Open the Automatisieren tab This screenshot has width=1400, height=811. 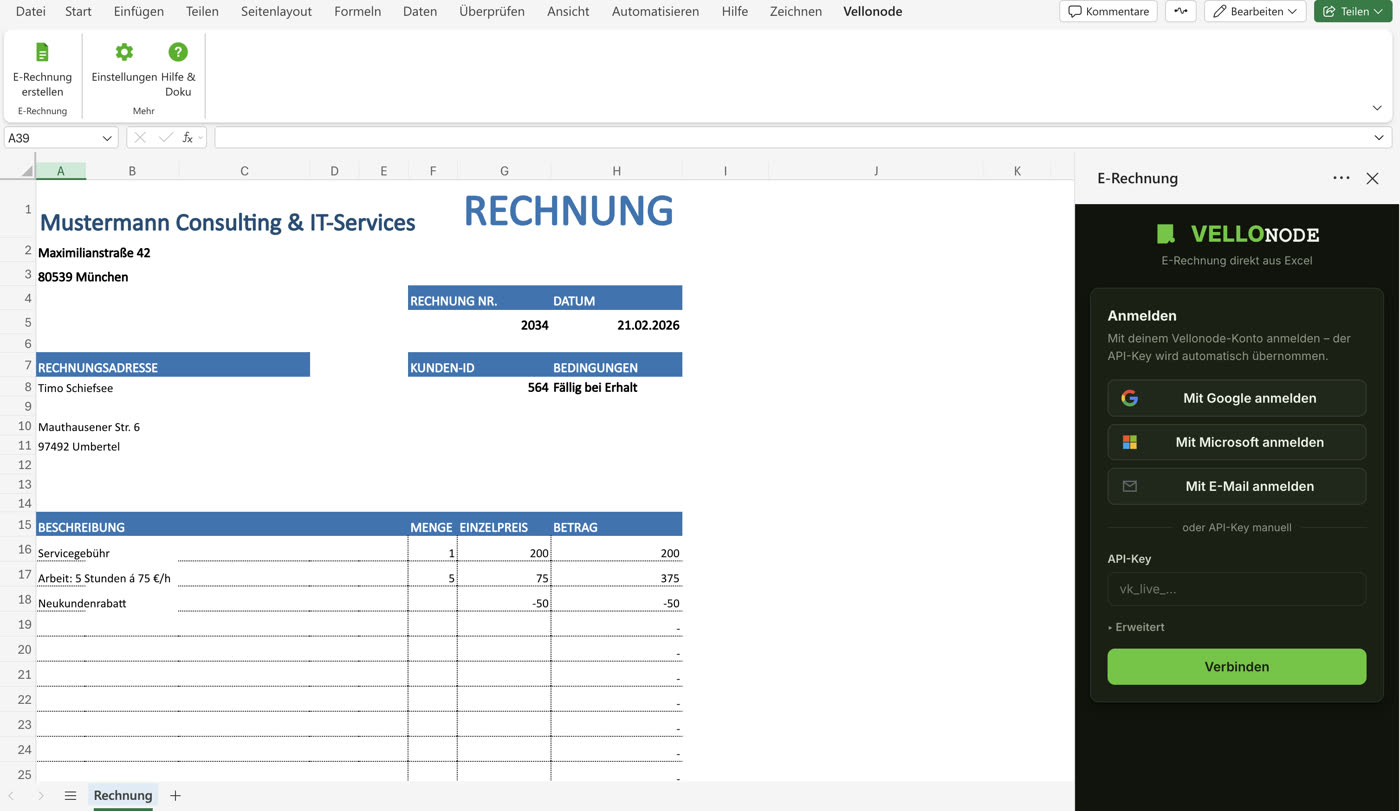(x=655, y=11)
